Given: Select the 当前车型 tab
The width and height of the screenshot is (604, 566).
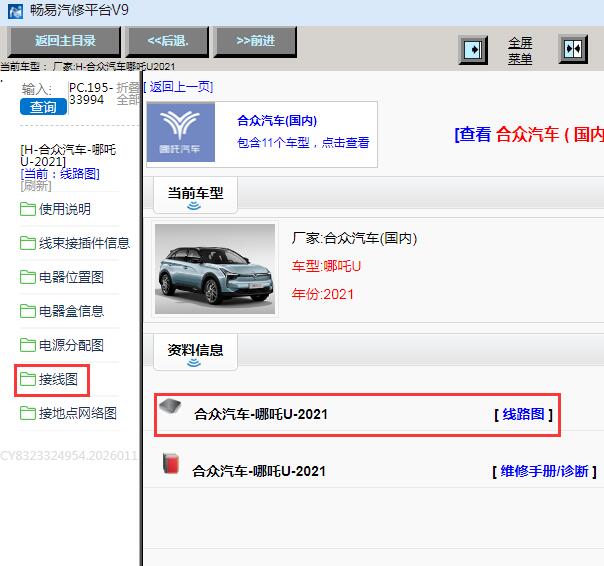Looking at the screenshot, I should 195,195.
